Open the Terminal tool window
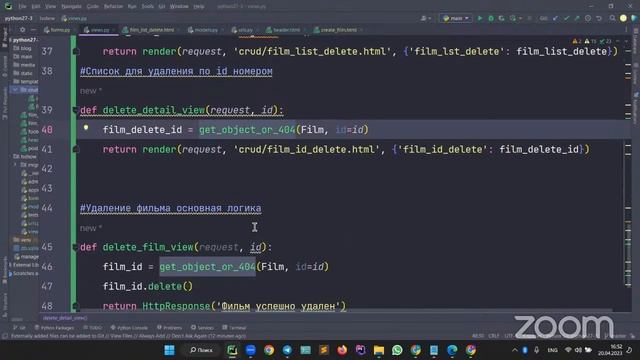Screen dimensions: 640x360 click(234, 328)
